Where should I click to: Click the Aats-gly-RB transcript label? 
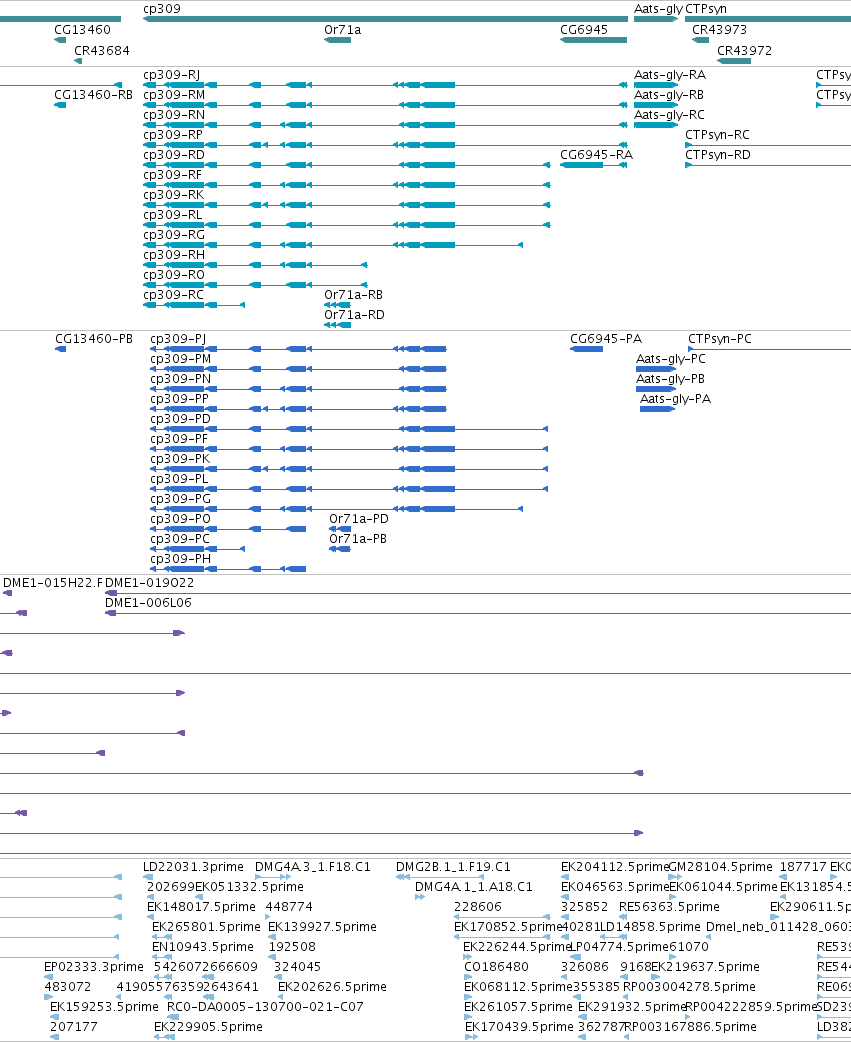click(669, 95)
